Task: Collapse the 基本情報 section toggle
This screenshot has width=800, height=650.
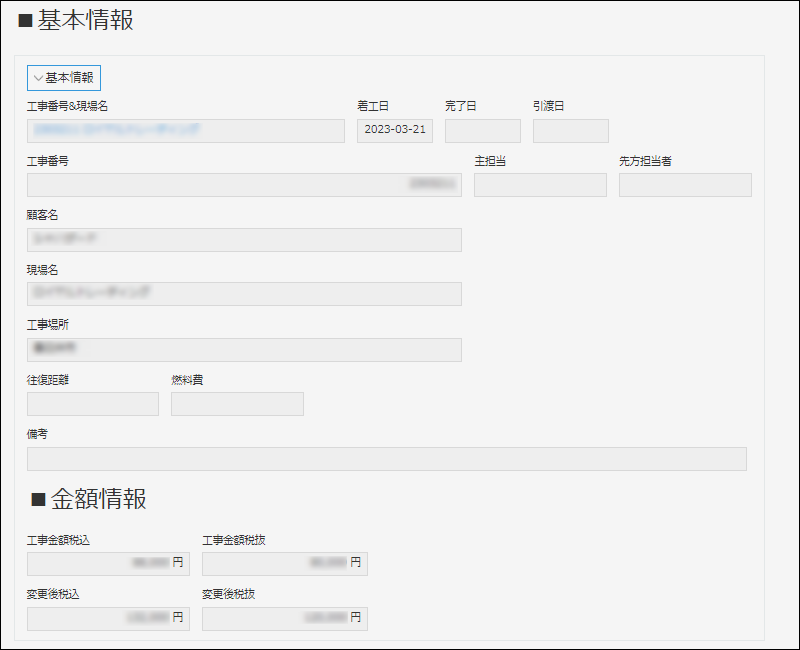Action: click(x=64, y=78)
